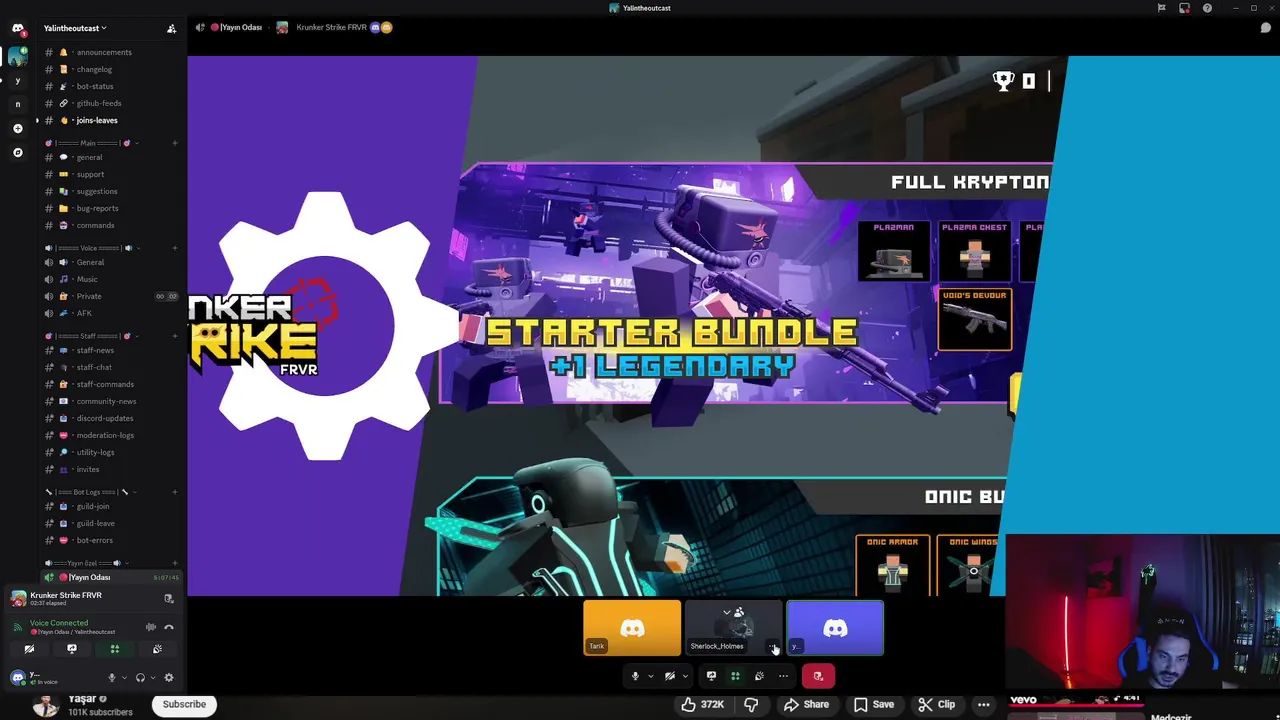Image resolution: width=1280 pixels, height=720 pixels.
Task: Select Tarık's orange participant tile
Action: pyautogui.click(x=632, y=628)
